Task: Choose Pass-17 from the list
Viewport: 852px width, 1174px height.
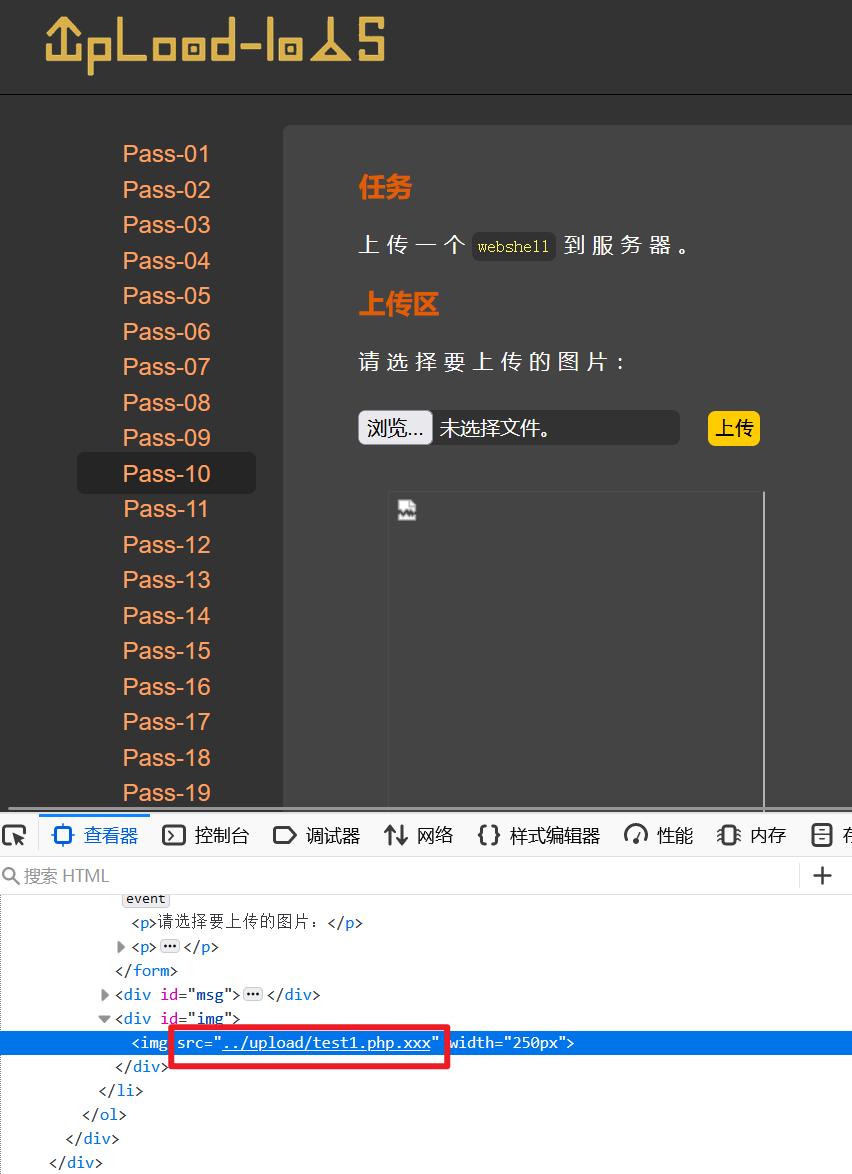Action: click(x=166, y=722)
